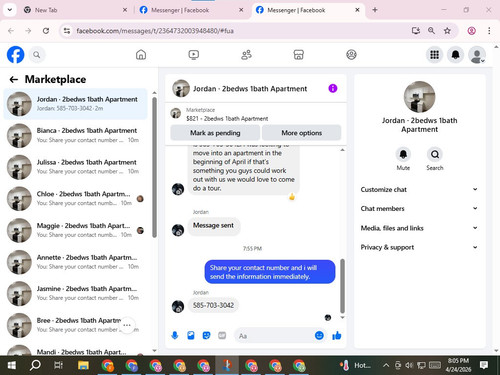
Task: Send a thumbs up like
Action: pos(337,335)
